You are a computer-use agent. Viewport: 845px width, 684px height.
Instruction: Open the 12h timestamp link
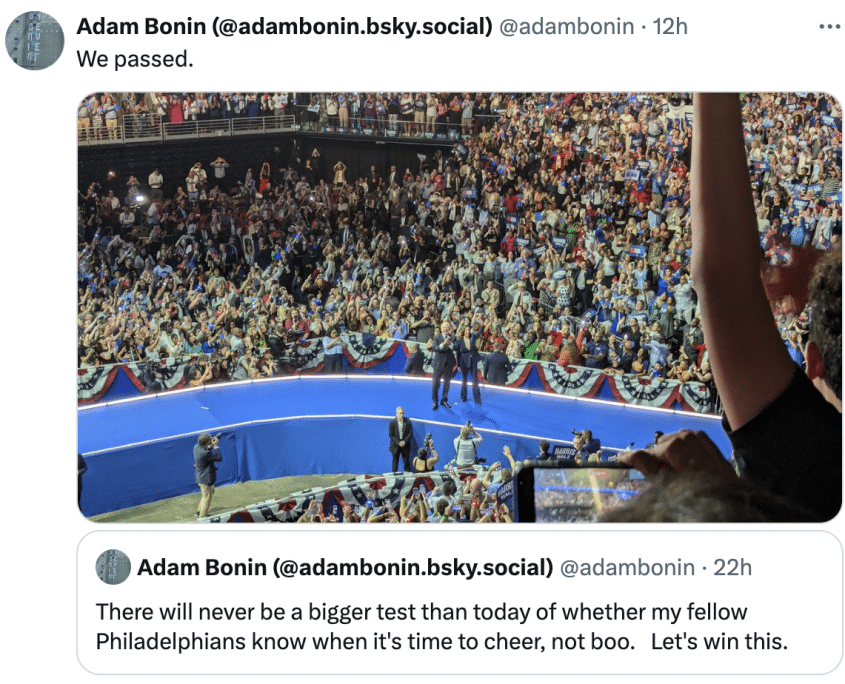click(x=670, y=26)
